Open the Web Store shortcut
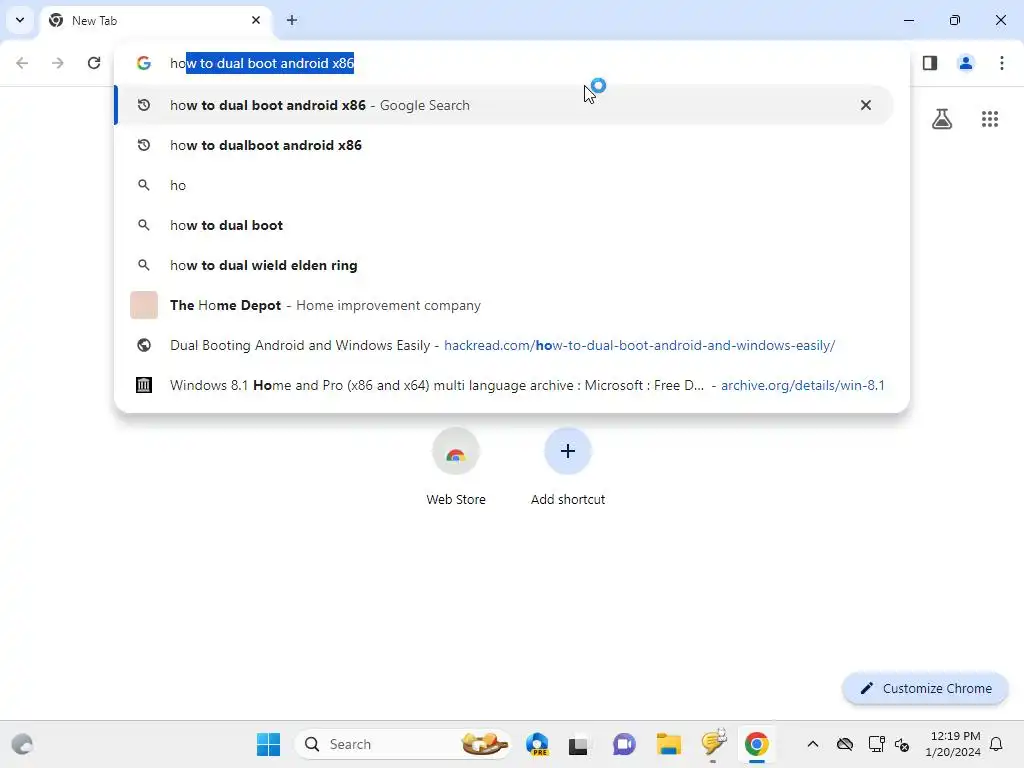The height and width of the screenshot is (768, 1024). [x=456, y=467]
